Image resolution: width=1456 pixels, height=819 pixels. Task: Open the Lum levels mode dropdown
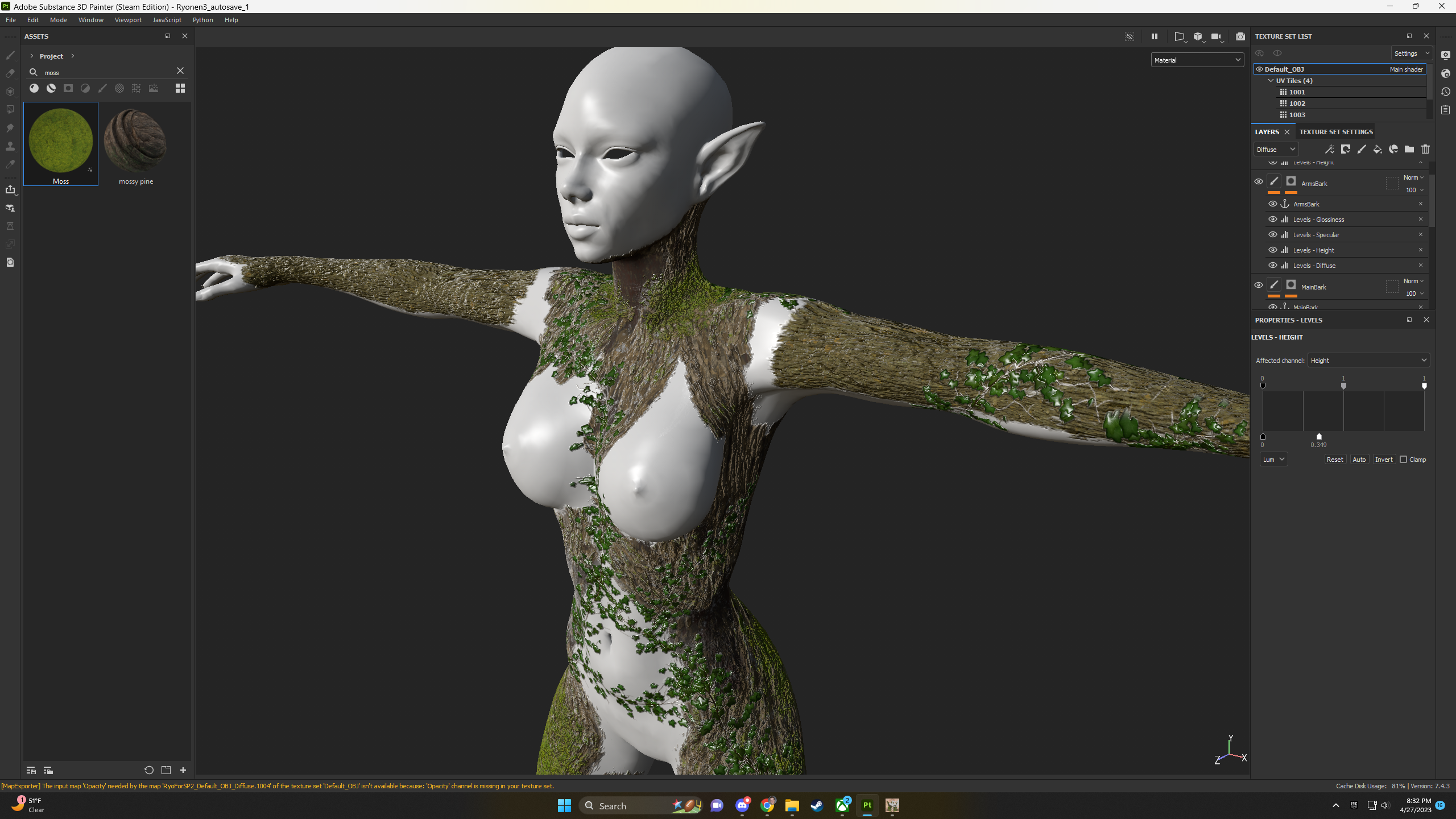click(1273, 460)
